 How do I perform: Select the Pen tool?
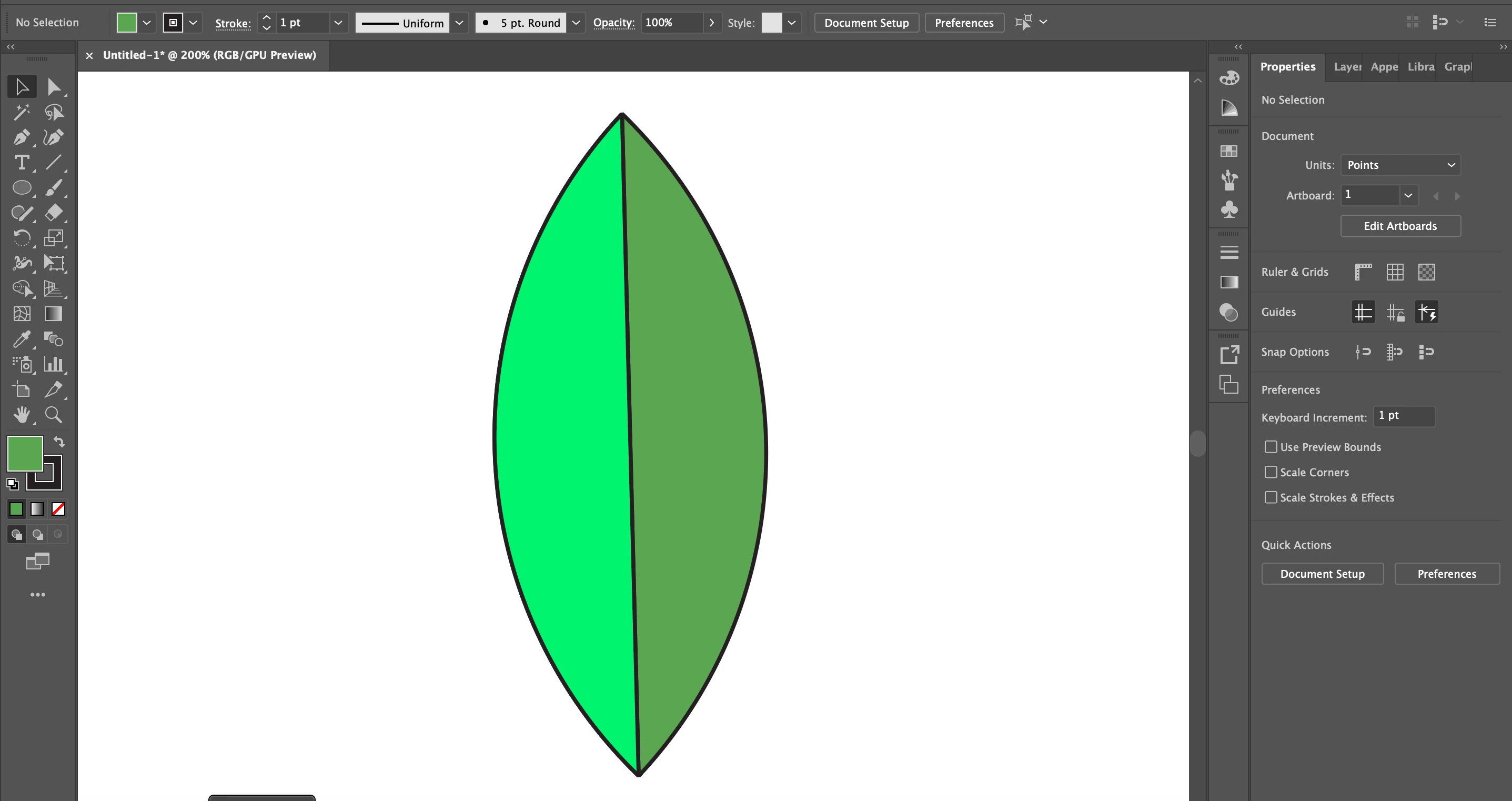21,137
